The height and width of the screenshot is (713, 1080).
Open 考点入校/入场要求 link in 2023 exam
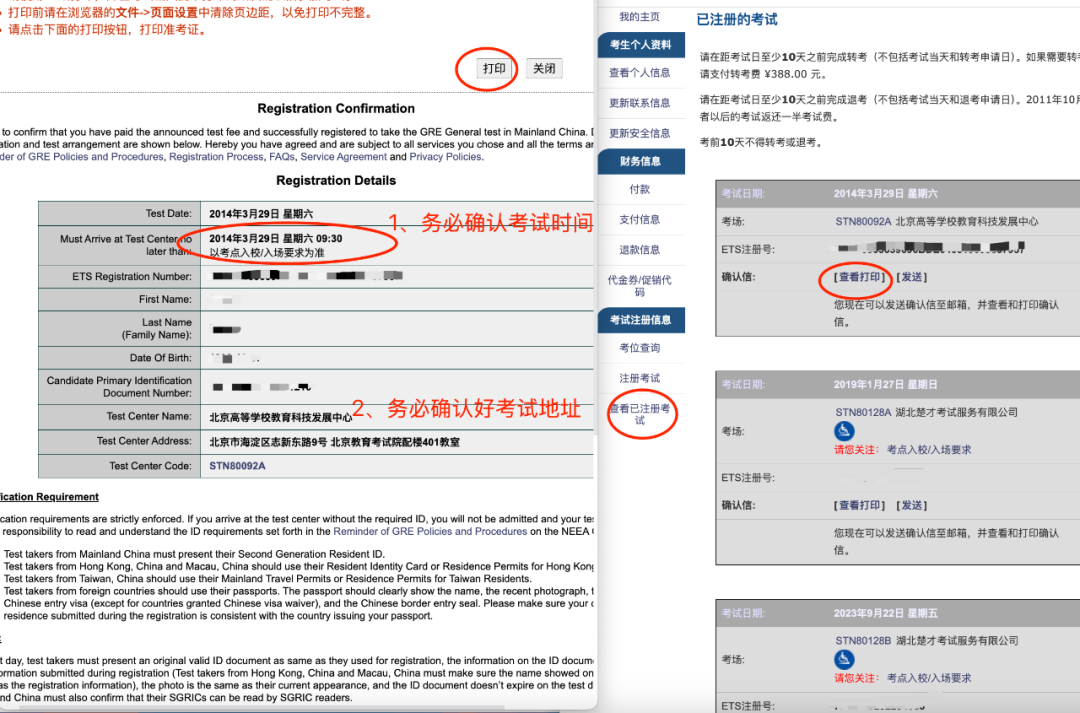pyautogui.click(x=928, y=678)
